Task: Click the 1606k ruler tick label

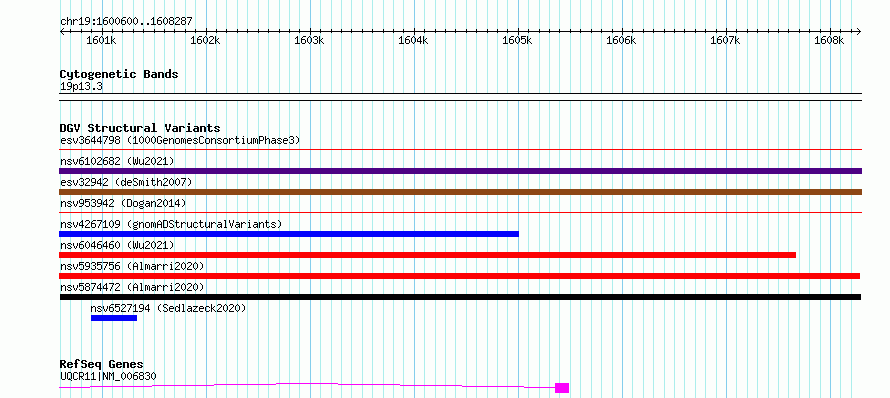Action: 622,41
